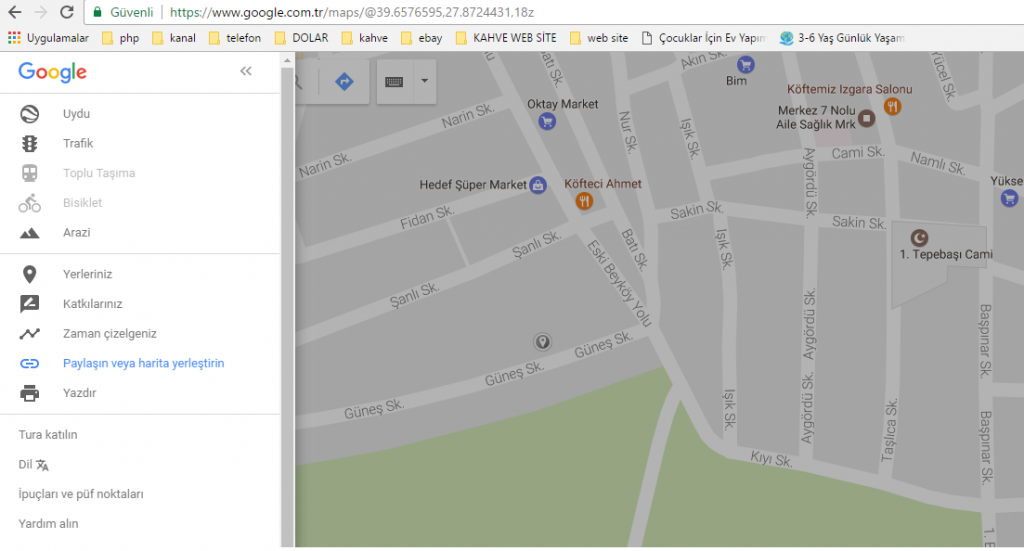The width and height of the screenshot is (1024, 551).
Task: Select the Toplu Taşıma transit icon
Action: tap(29, 173)
